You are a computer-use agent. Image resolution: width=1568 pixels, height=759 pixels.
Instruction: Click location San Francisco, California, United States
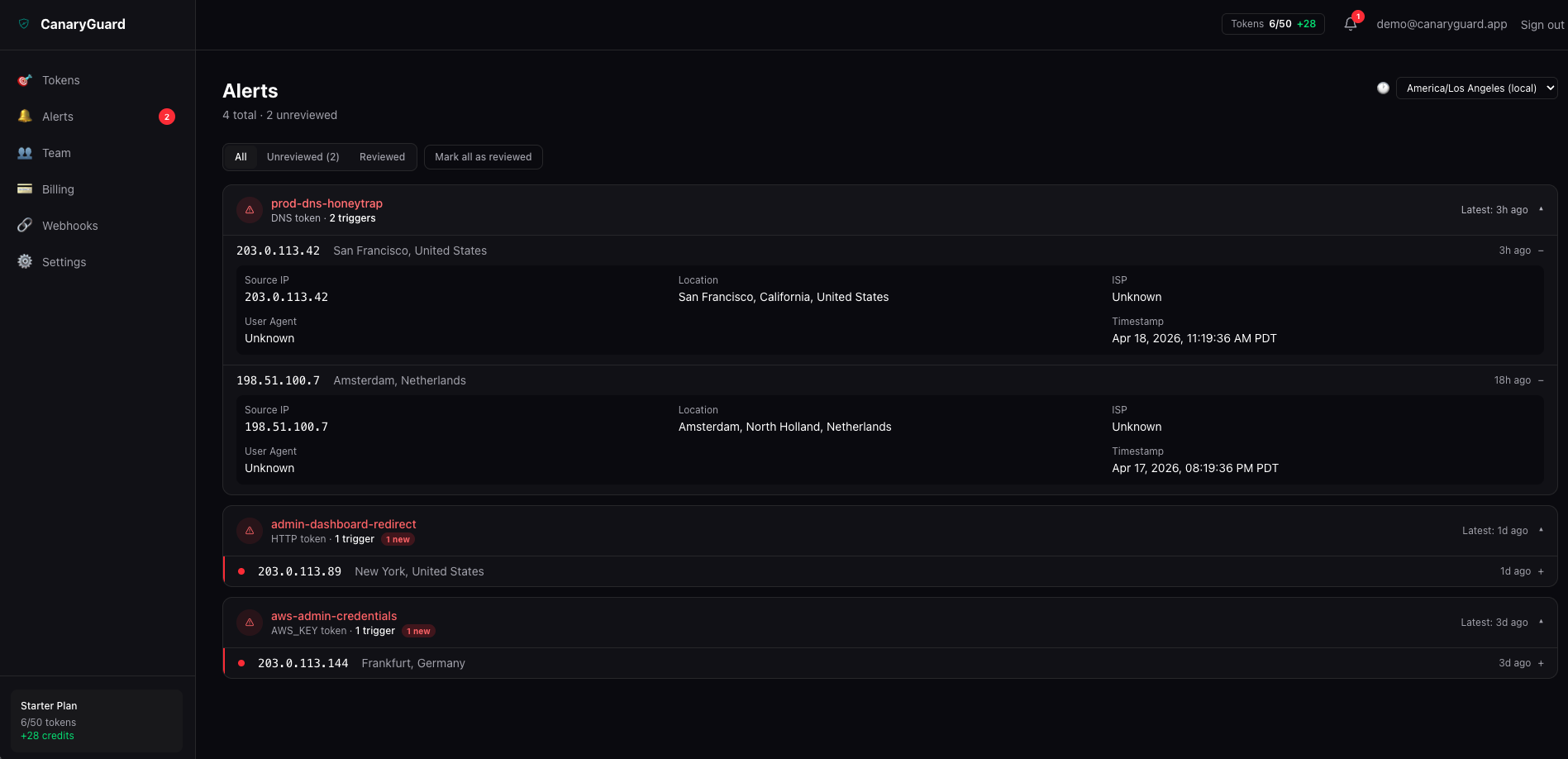click(x=784, y=297)
